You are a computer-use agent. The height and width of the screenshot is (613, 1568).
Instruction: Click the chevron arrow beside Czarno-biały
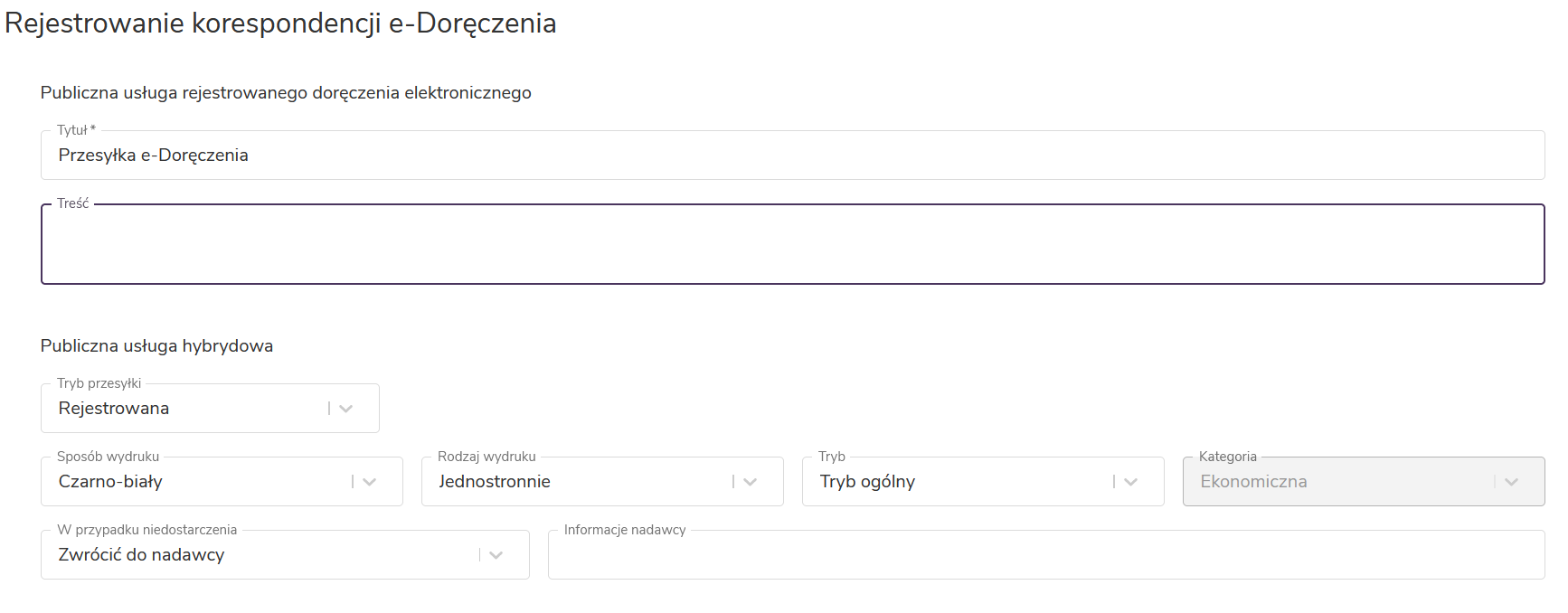pyautogui.click(x=370, y=482)
